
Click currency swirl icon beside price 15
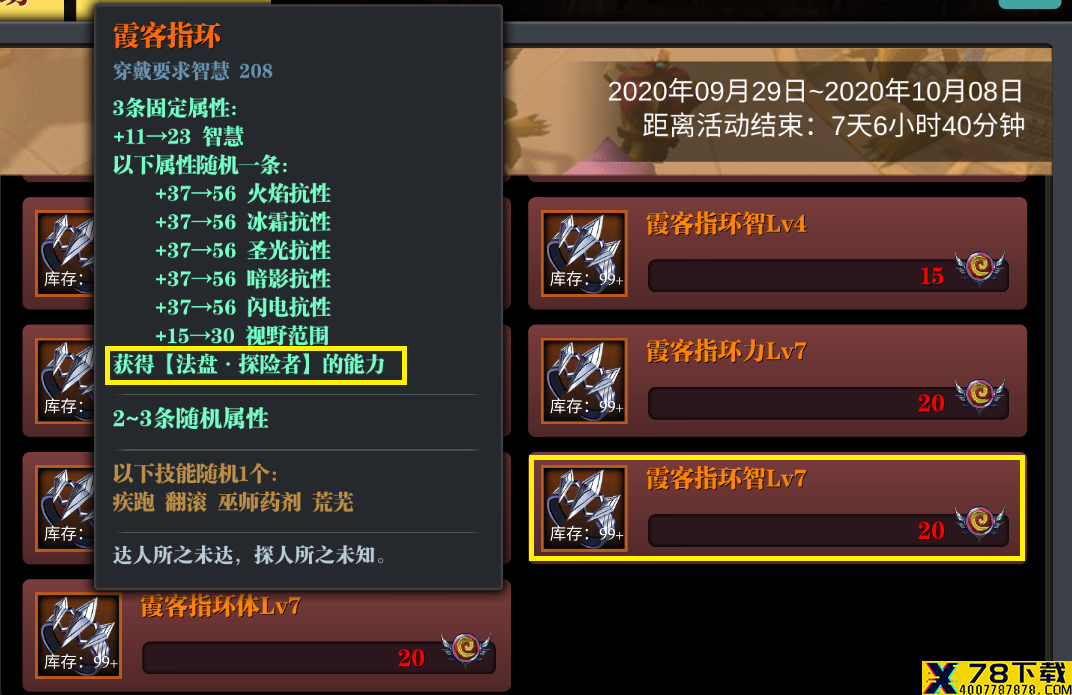[x=980, y=268]
